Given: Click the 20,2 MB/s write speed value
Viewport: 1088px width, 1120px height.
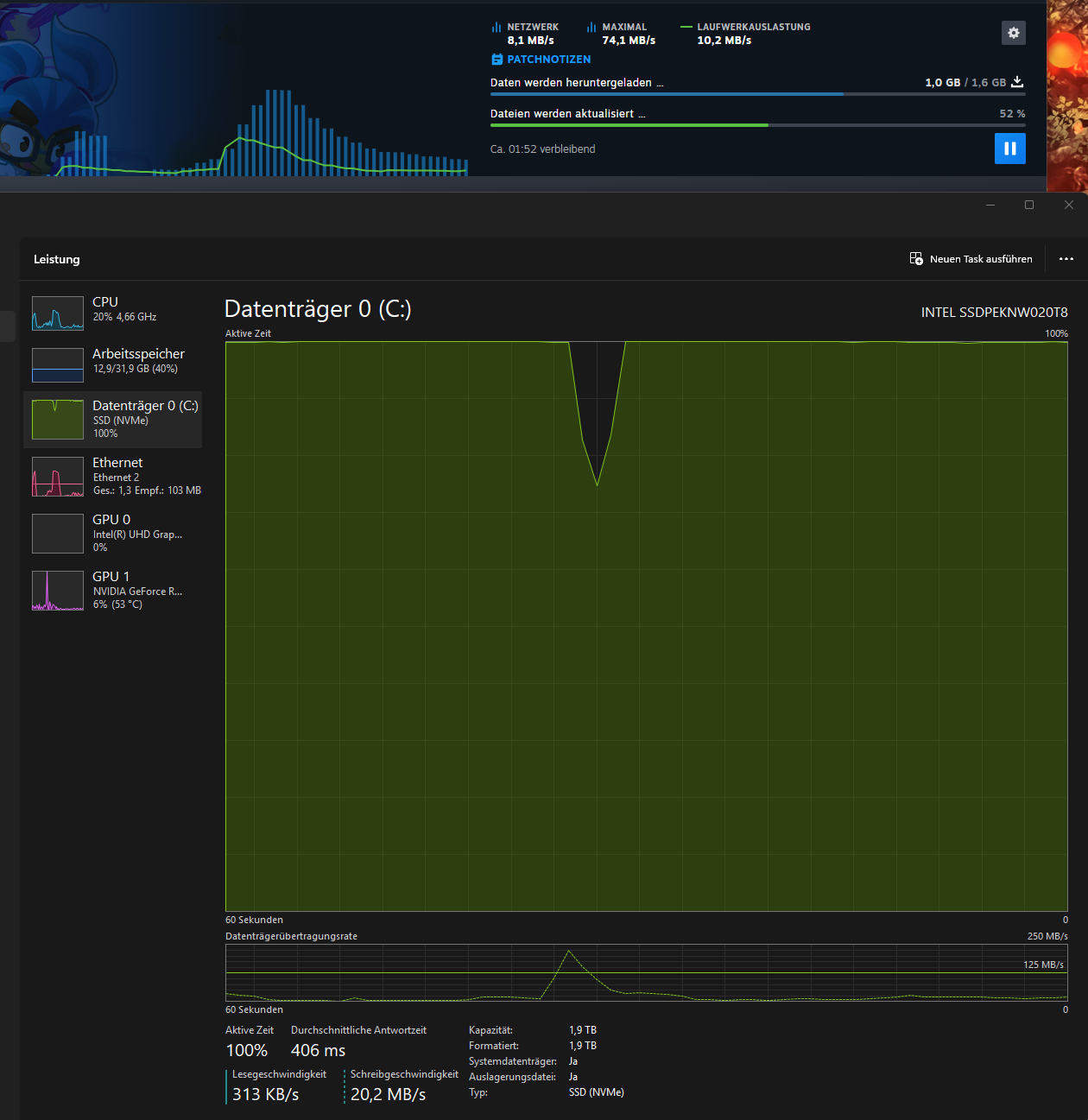Looking at the screenshot, I should coord(388,1095).
